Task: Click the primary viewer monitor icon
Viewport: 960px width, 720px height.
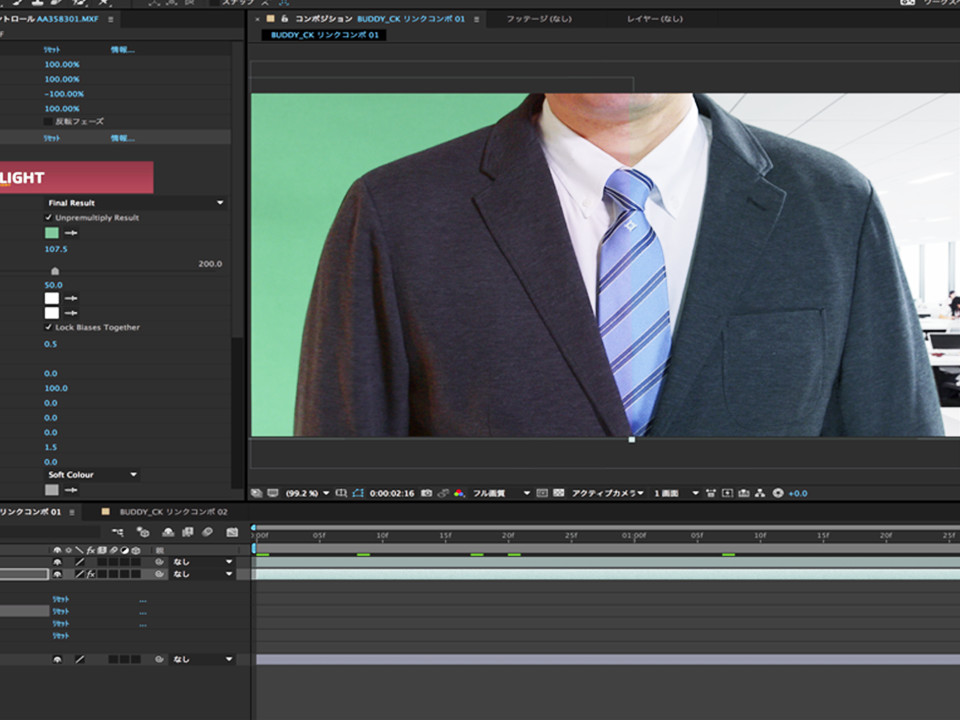Action: coord(273,493)
